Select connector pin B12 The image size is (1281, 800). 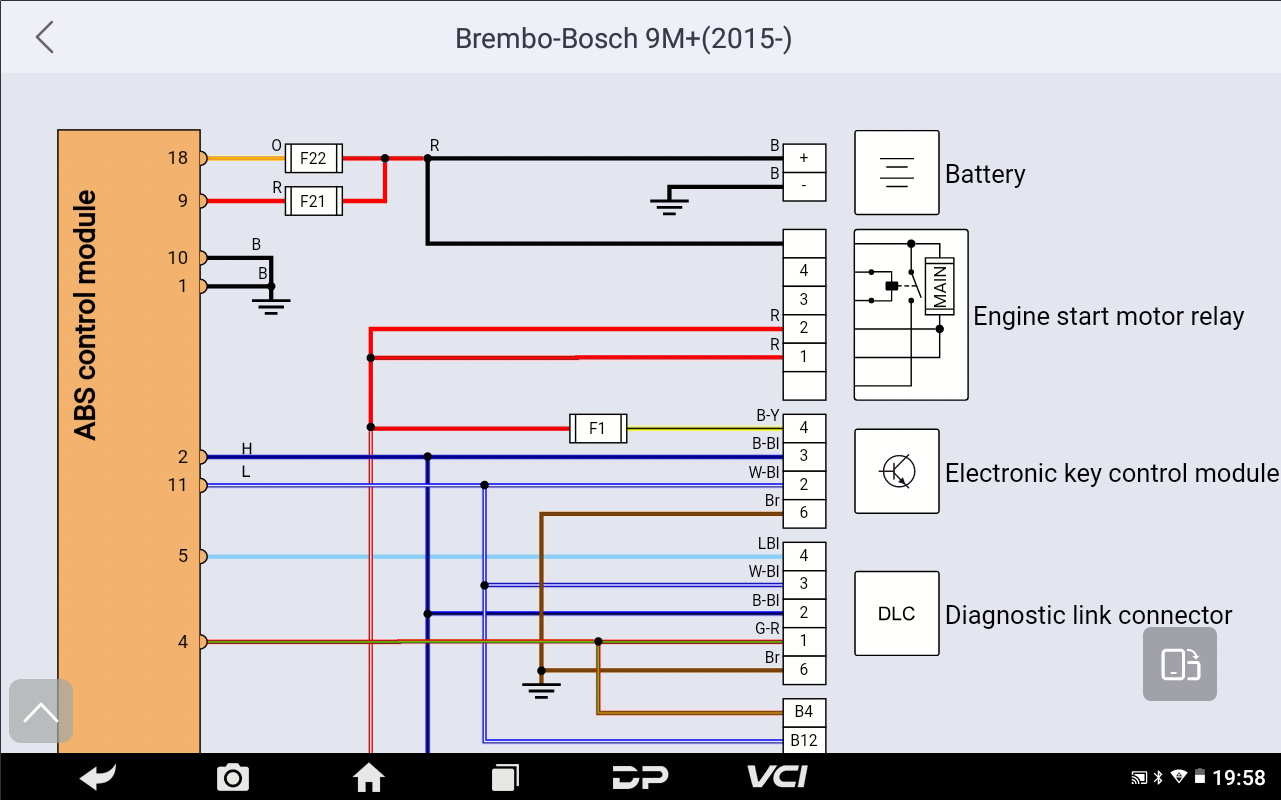click(x=804, y=741)
